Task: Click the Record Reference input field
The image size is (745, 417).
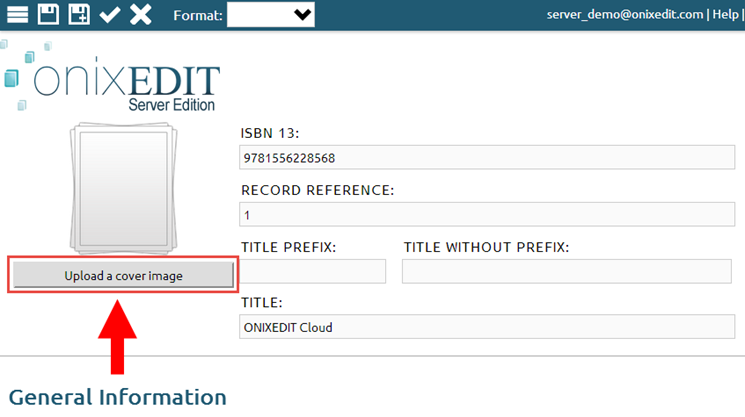Action: tap(487, 214)
